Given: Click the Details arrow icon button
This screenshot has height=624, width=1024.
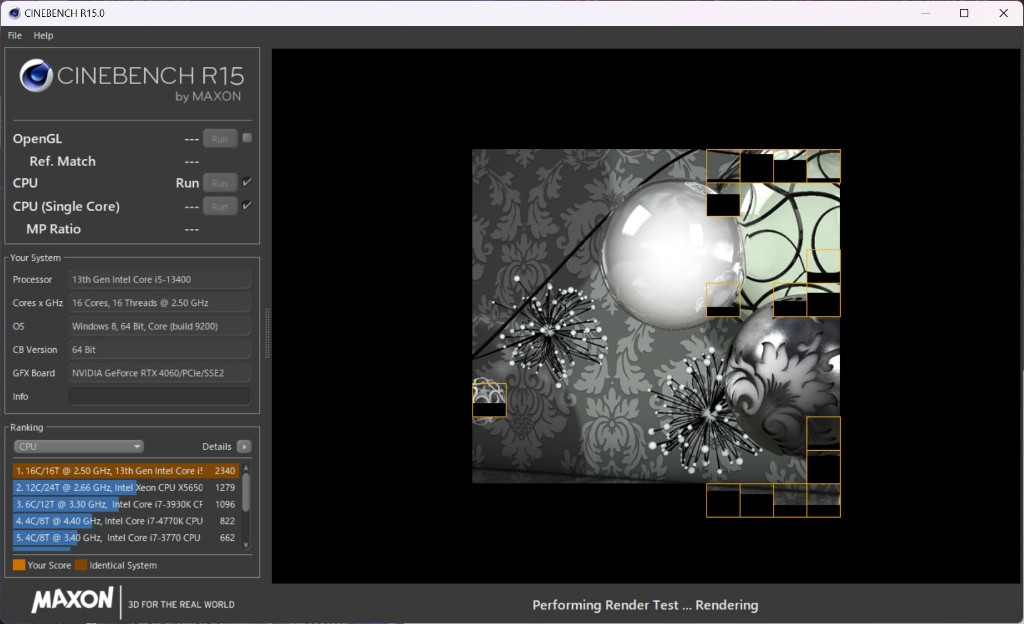Looking at the screenshot, I should click(x=244, y=447).
